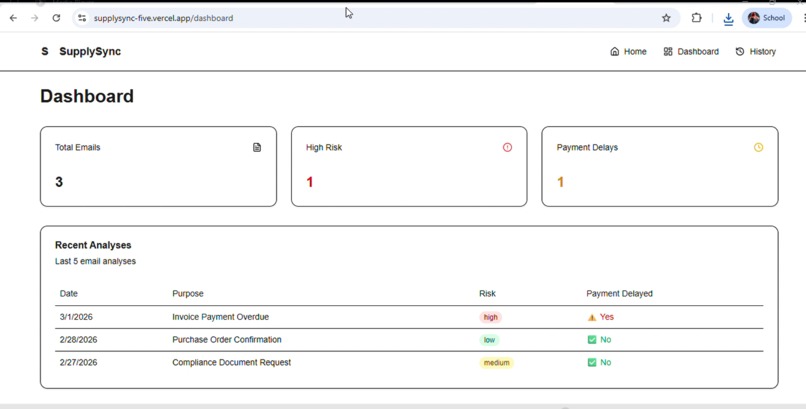Click the house icon beside Home
Viewport: 806px width, 409px height.
point(614,51)
